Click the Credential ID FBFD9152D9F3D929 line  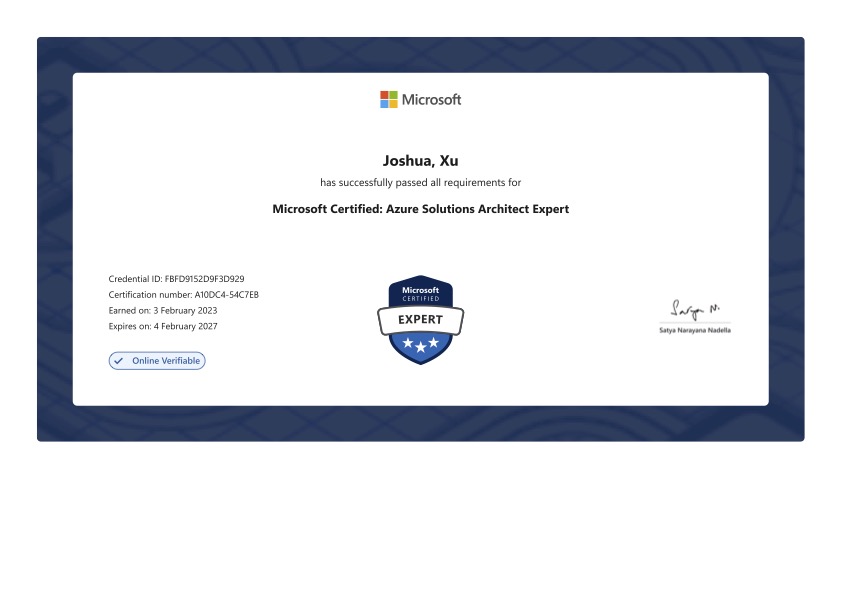tap(176, 279)
